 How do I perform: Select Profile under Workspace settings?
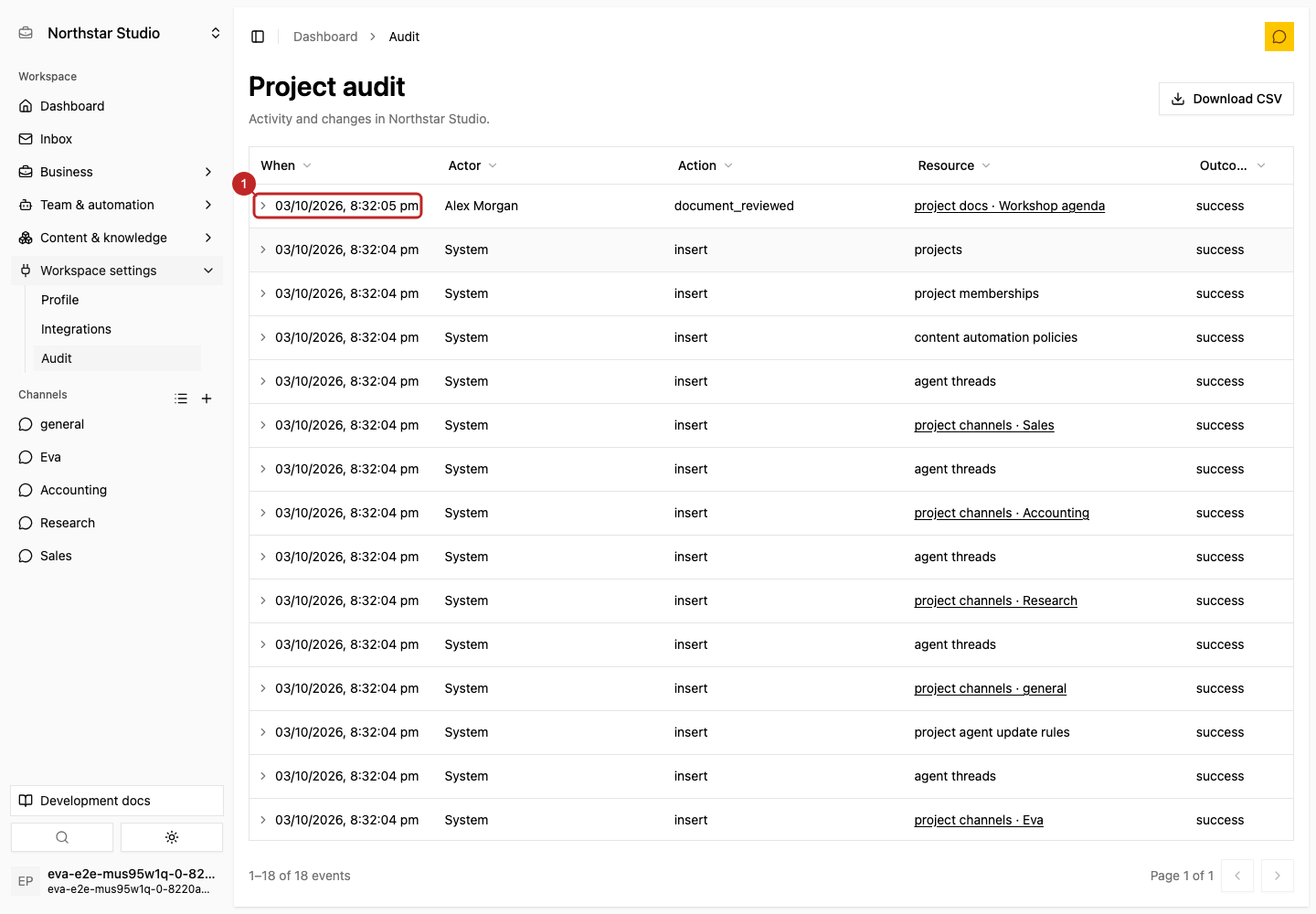coord(117,300)
